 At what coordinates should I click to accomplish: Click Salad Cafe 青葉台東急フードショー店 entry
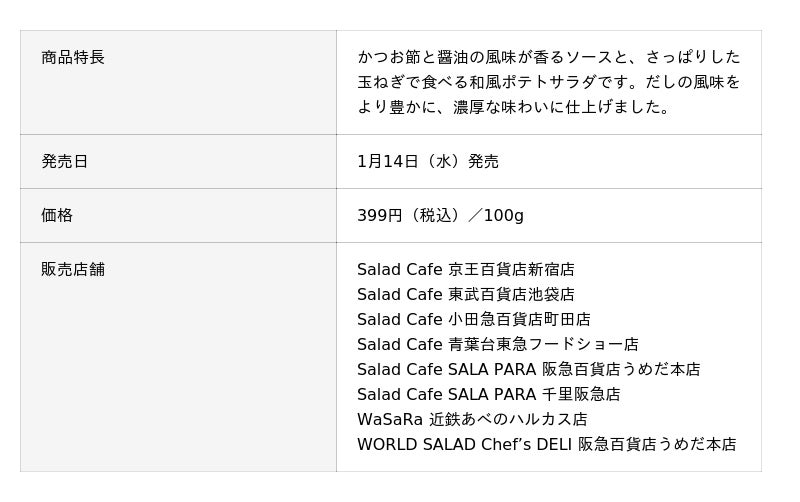497,345
